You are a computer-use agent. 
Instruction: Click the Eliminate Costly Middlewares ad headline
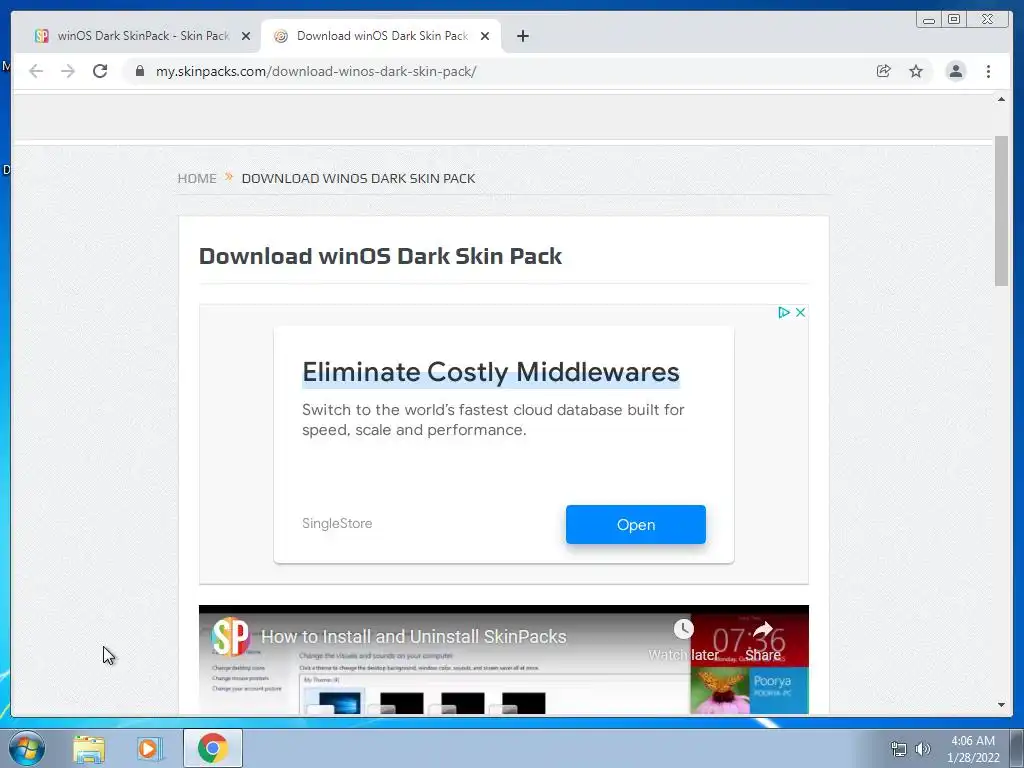pyautogui.click(x=490, y=372)
